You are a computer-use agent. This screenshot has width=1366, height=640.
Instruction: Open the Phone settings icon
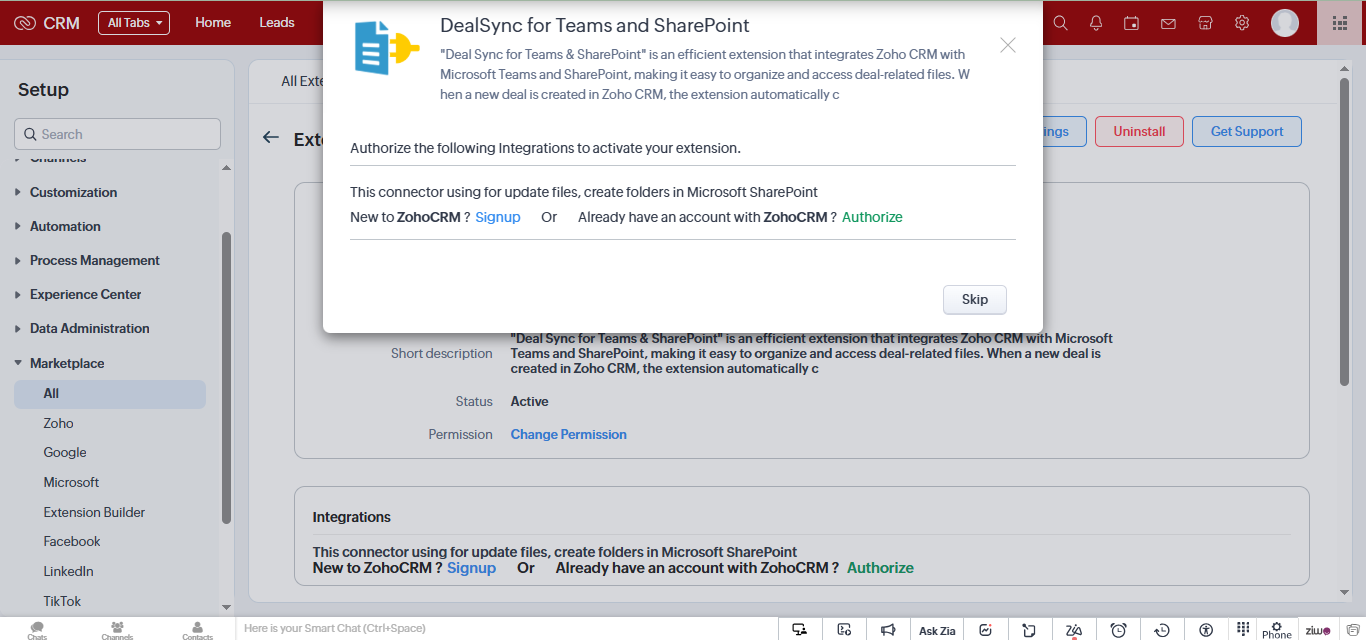[1277, 630]
